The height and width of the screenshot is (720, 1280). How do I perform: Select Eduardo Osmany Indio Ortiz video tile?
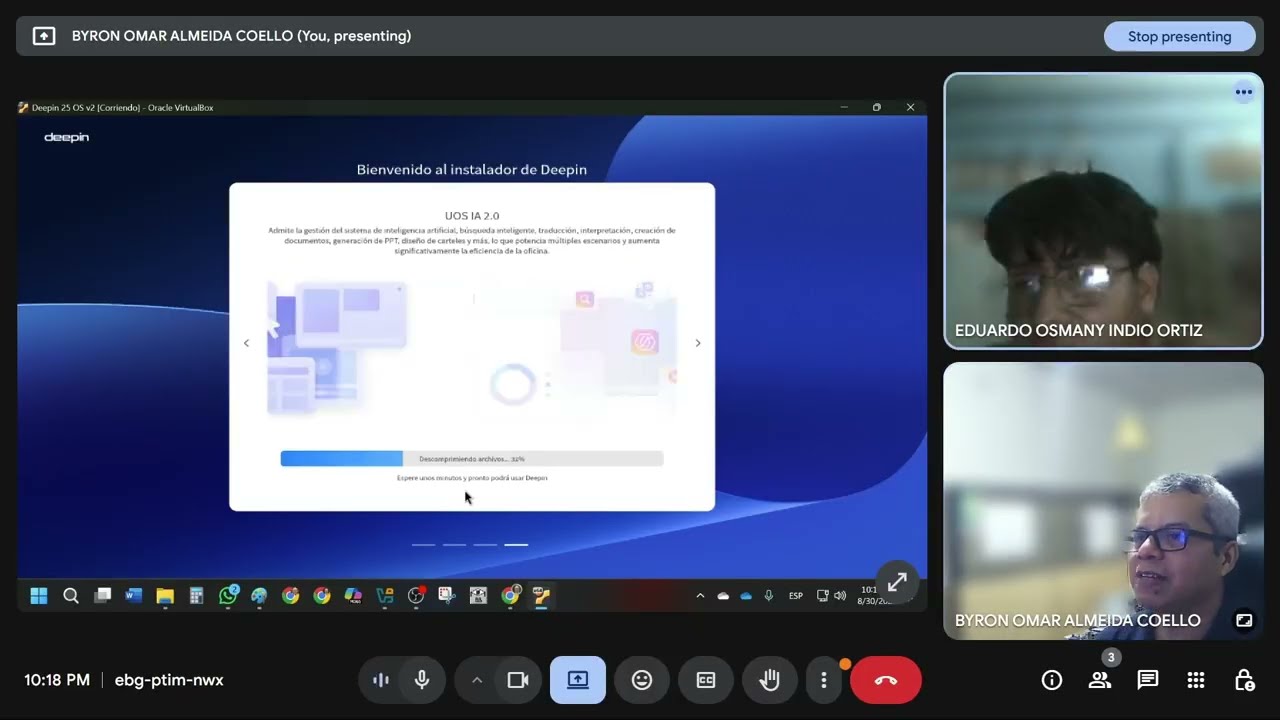(1104, 211)
